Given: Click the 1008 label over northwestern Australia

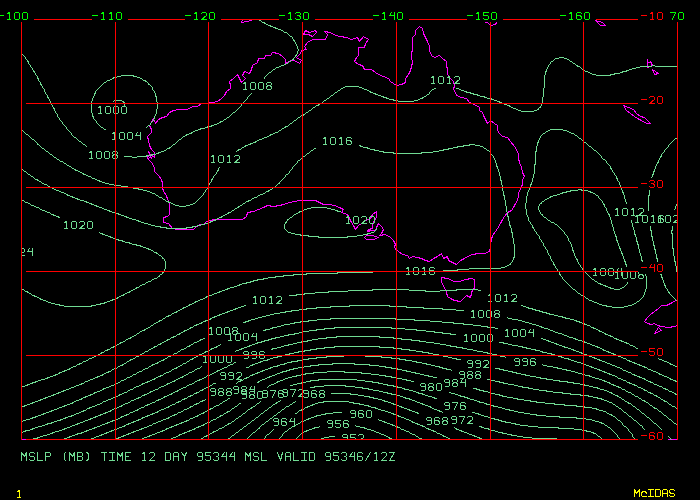Looking at the screenshot, I should coord(257,86).
